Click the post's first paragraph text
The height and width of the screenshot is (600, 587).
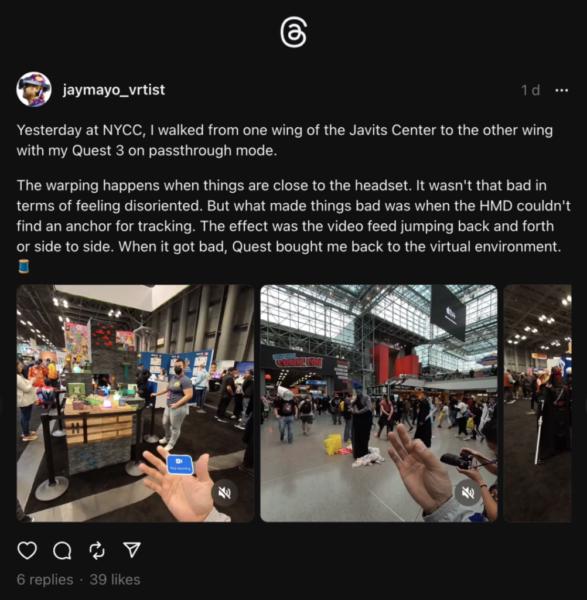pyautogui.click(x=285, y=140)
